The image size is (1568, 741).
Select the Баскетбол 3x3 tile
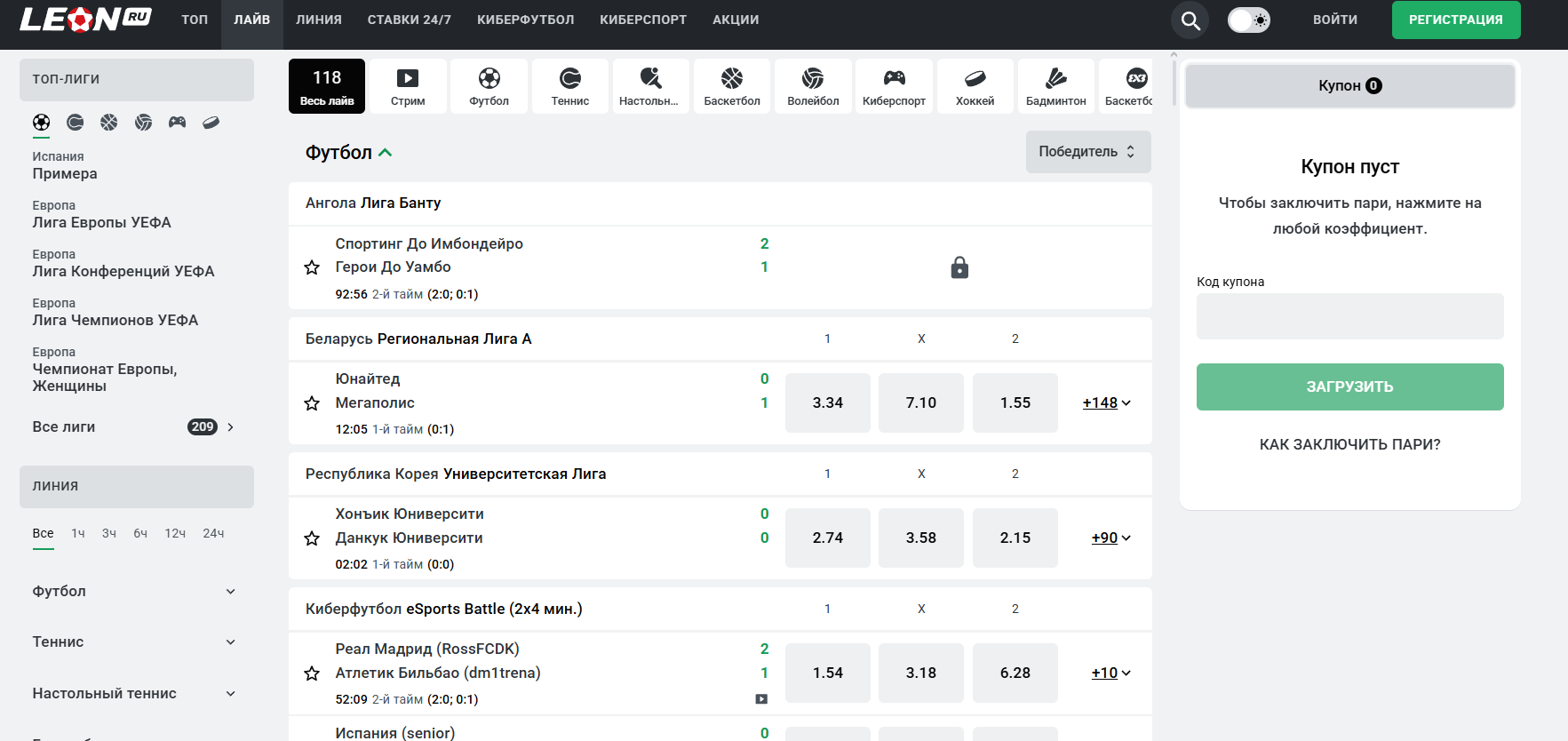point(1126,86)
